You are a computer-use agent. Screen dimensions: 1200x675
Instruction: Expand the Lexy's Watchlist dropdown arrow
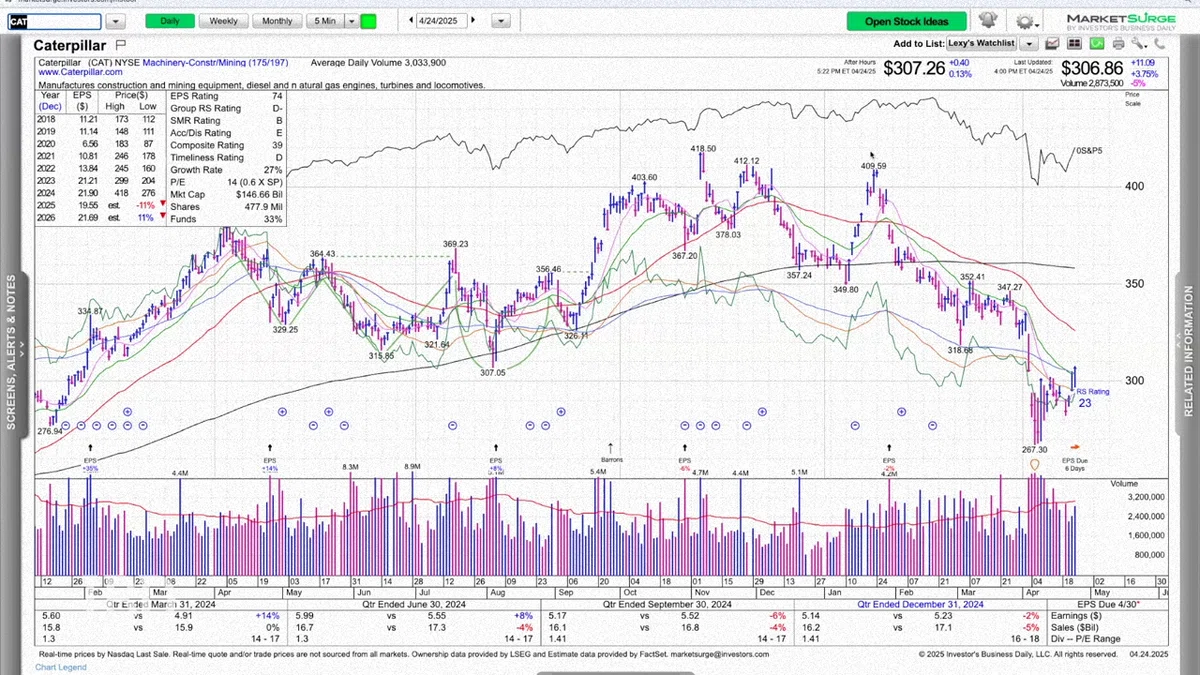(x=1029, y=43)
